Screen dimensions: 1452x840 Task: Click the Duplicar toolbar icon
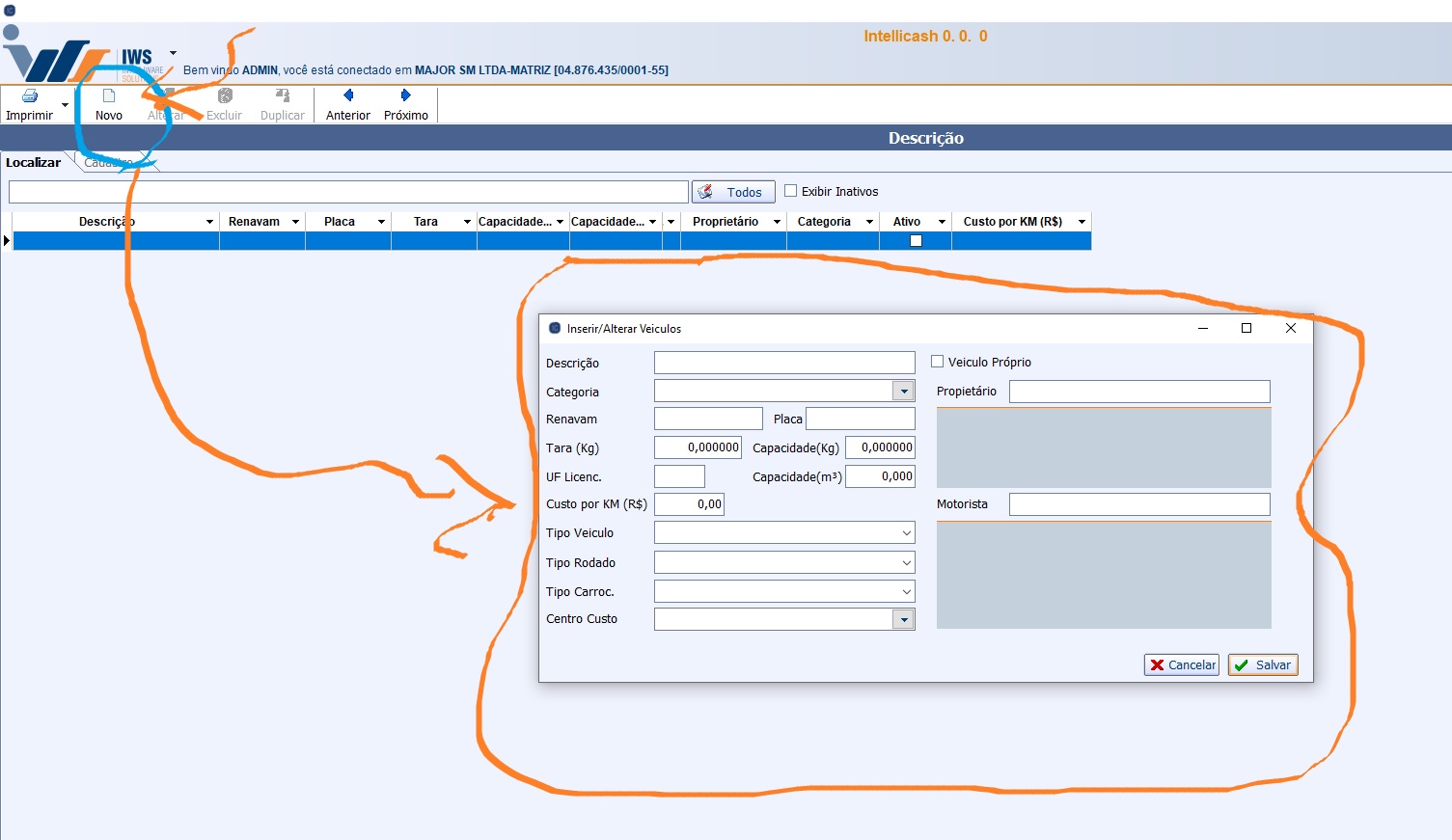click(x=283, y=96)
